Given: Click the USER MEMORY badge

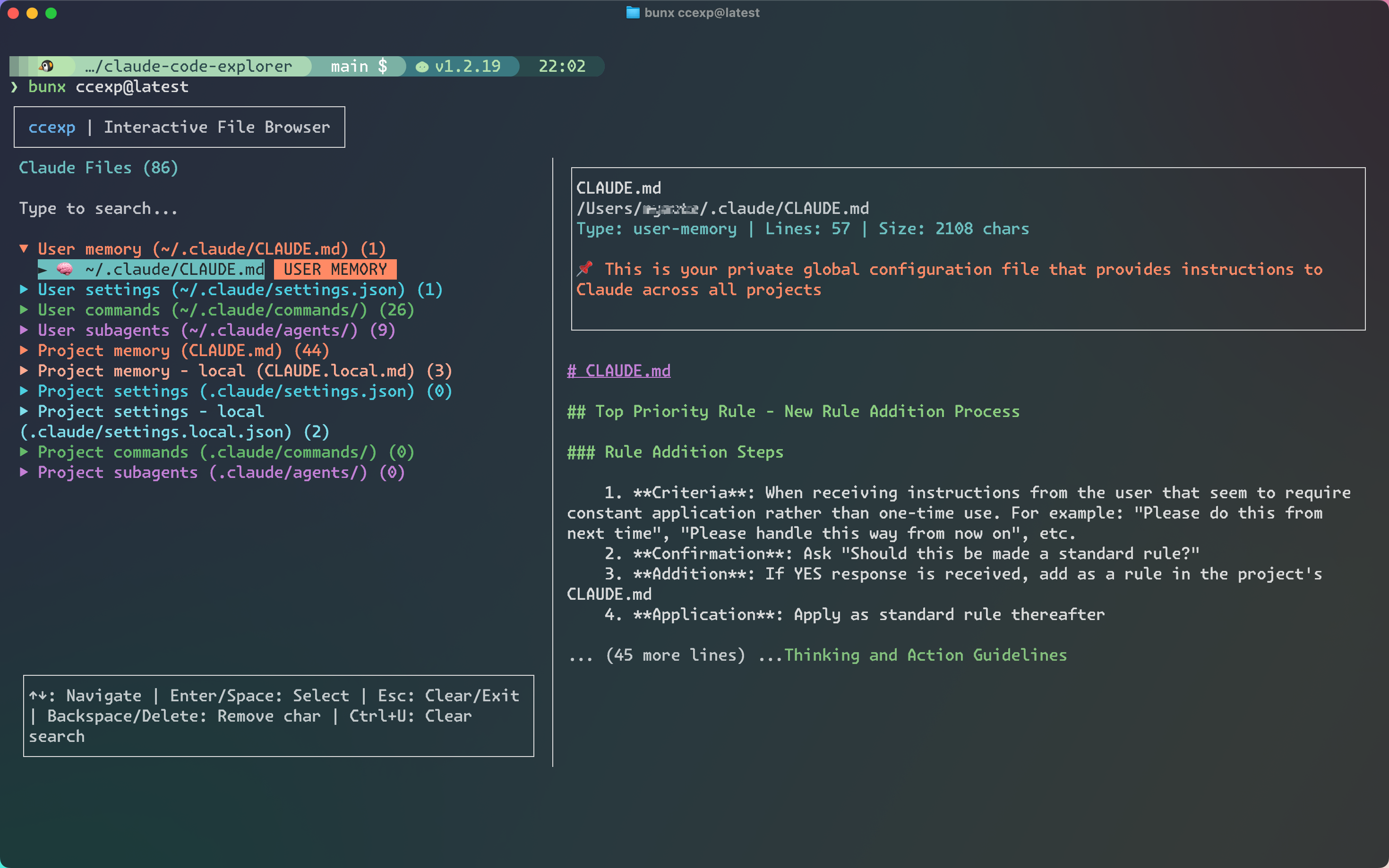Looking at the screenshot, I should 335,269.
